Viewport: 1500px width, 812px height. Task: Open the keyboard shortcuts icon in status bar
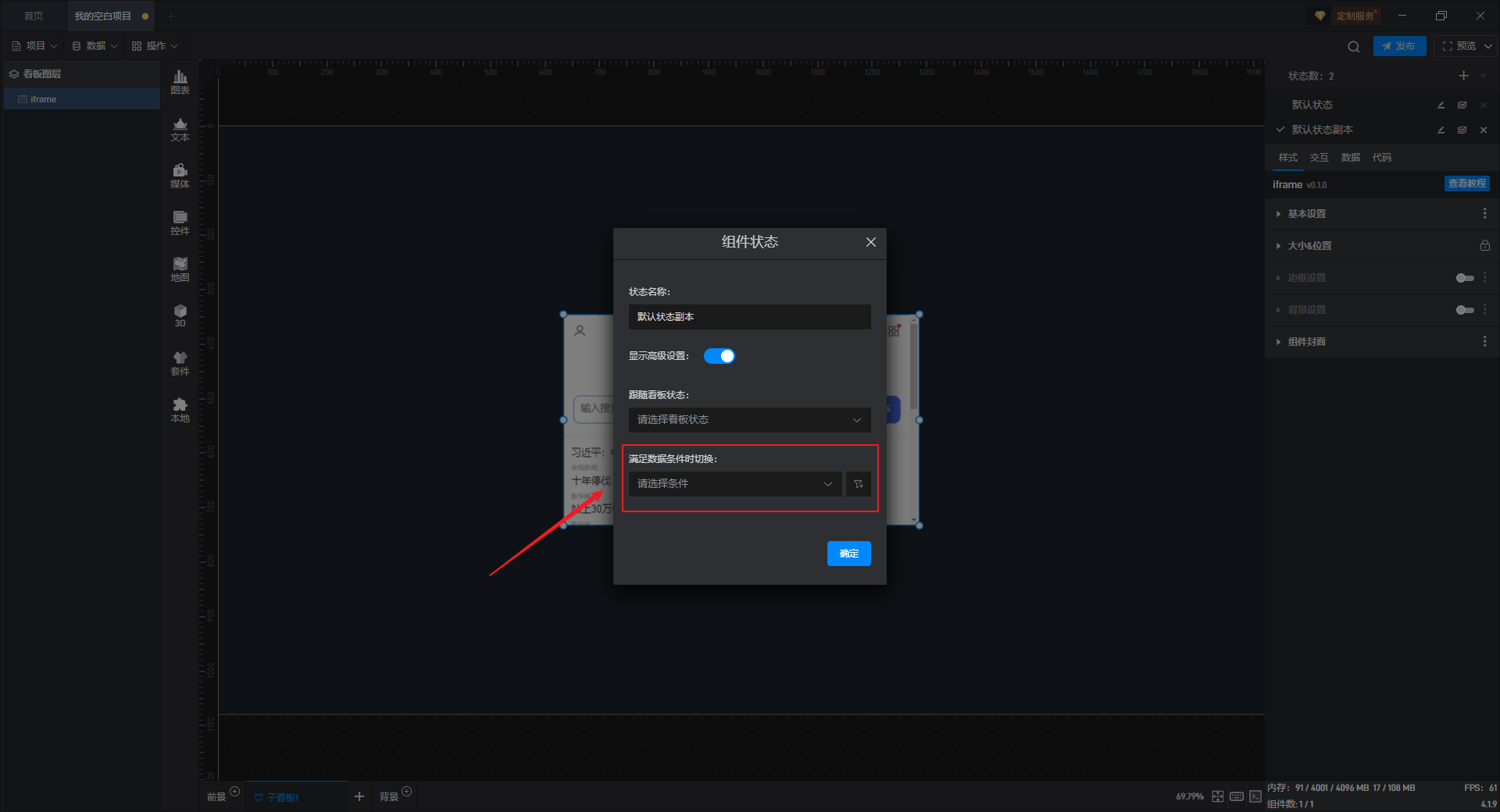coord(1237,796)
